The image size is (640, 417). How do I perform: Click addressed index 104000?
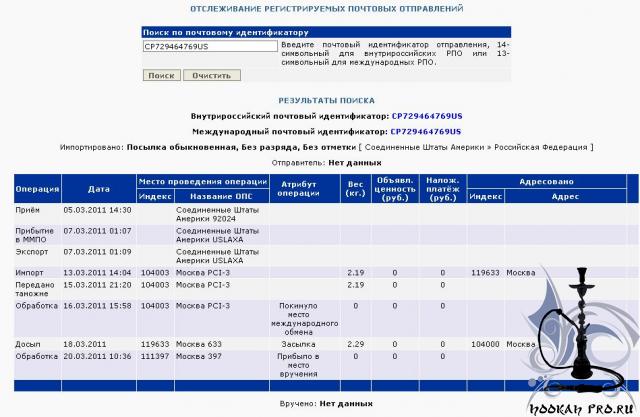point(485,344)
